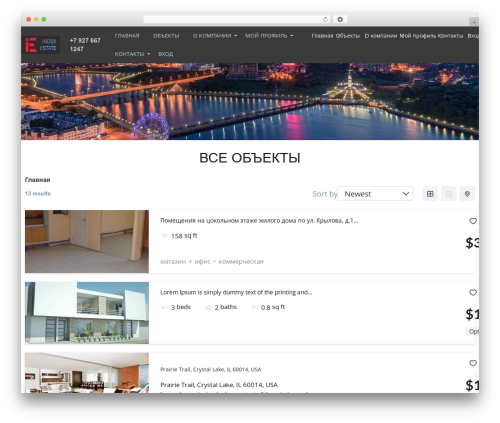The height and width of the screenshot is (423, 500).
Task: Click the browser download indicator icon
Action: pos(340,19)
